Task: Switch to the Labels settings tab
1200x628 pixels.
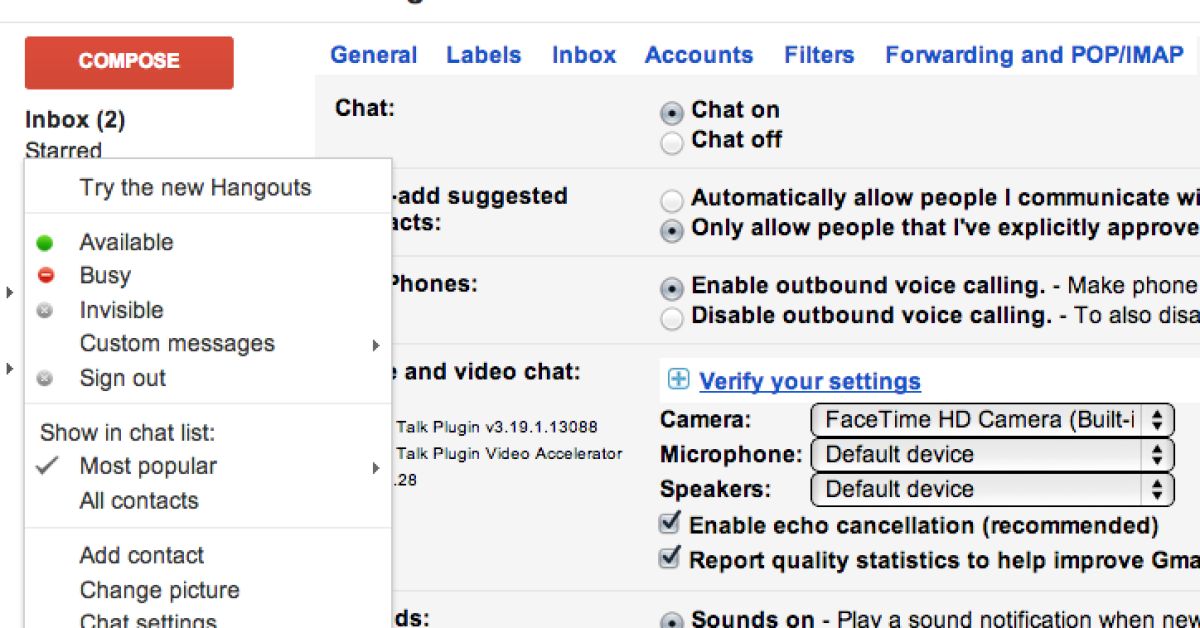Action: [x=484, y=55]
